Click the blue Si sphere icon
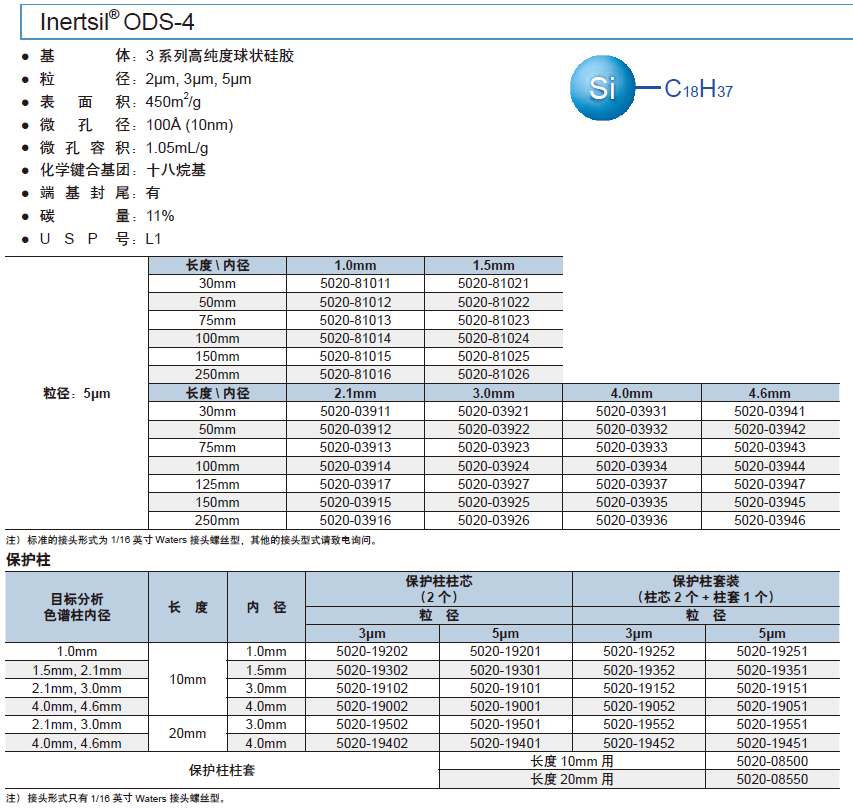The height and width of the screenshot is (811, 853). (x=602, y=89)
